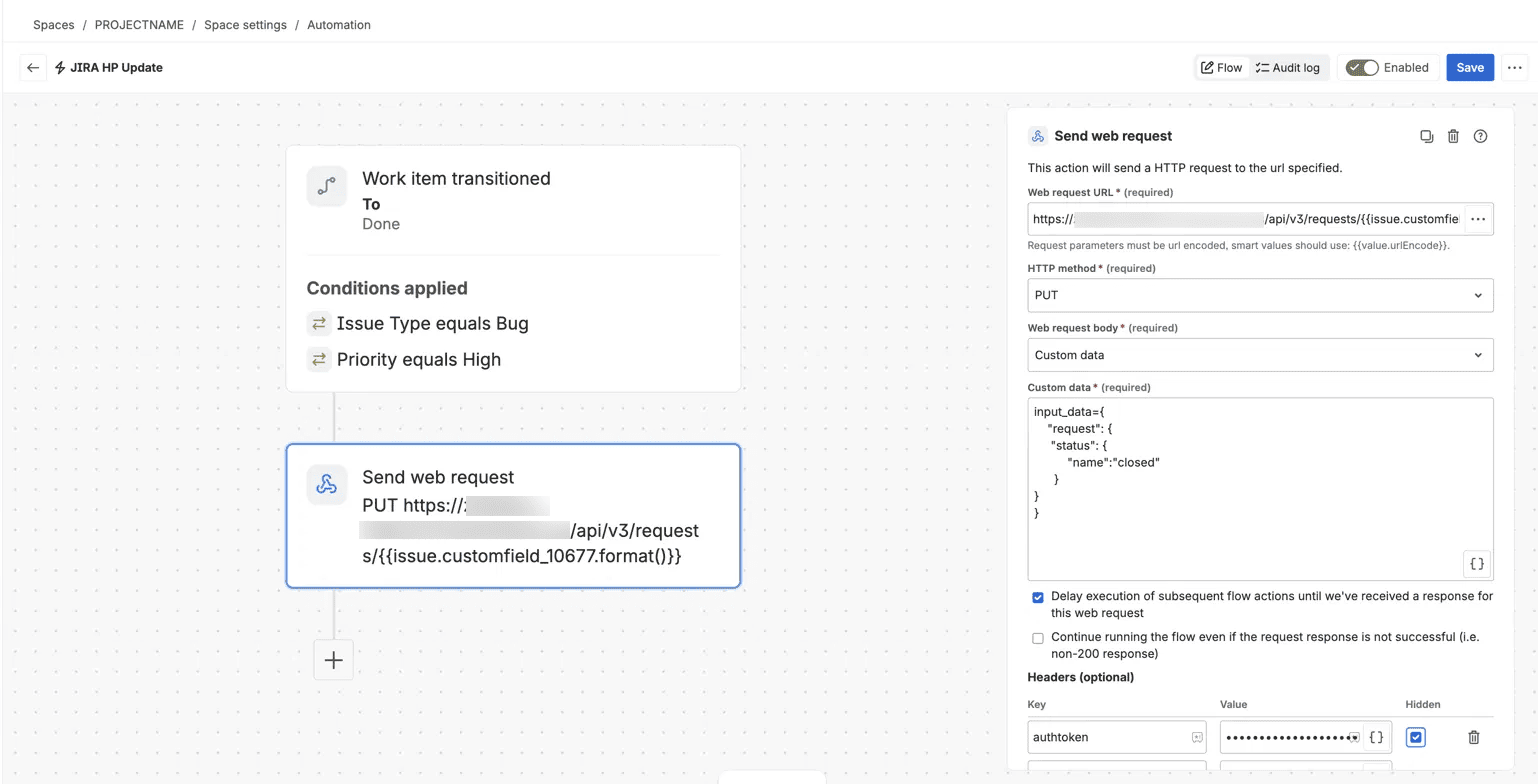This screenshot has height=784, width=1538.
Task: Click the Headers (optional) label
Action: point(1081,677)
